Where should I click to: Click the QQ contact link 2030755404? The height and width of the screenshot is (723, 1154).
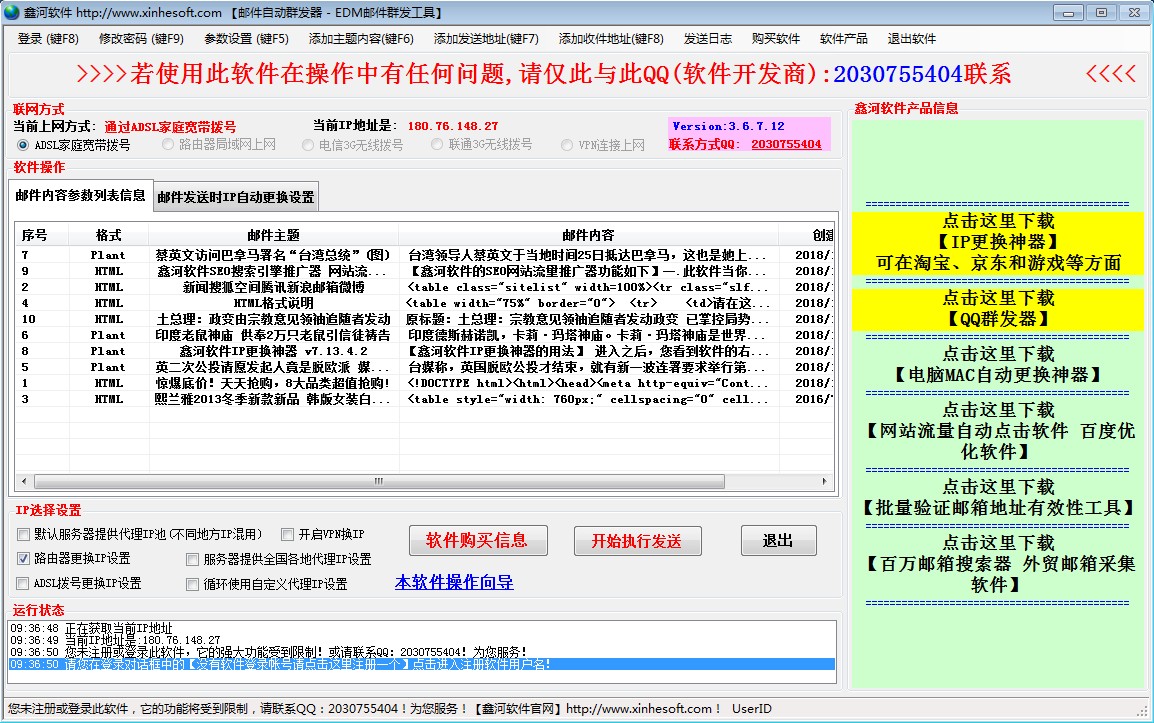coord(786,144)
